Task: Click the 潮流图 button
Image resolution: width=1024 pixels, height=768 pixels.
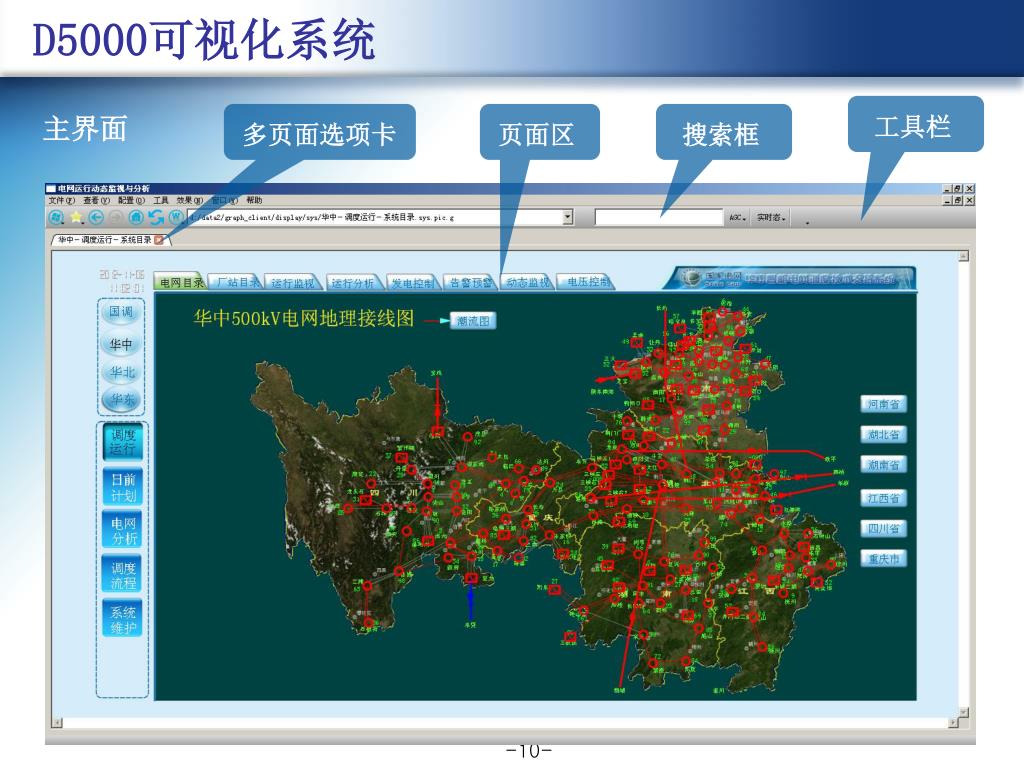Action: point(473,321)
